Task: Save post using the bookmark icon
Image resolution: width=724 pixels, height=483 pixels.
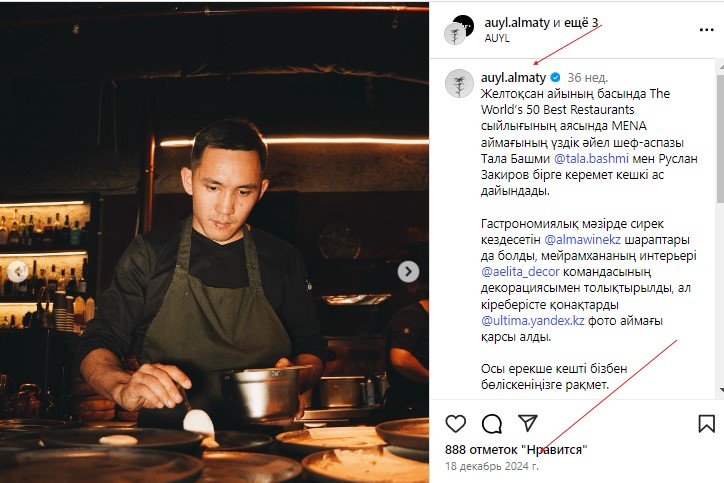Action: (706, 423)
